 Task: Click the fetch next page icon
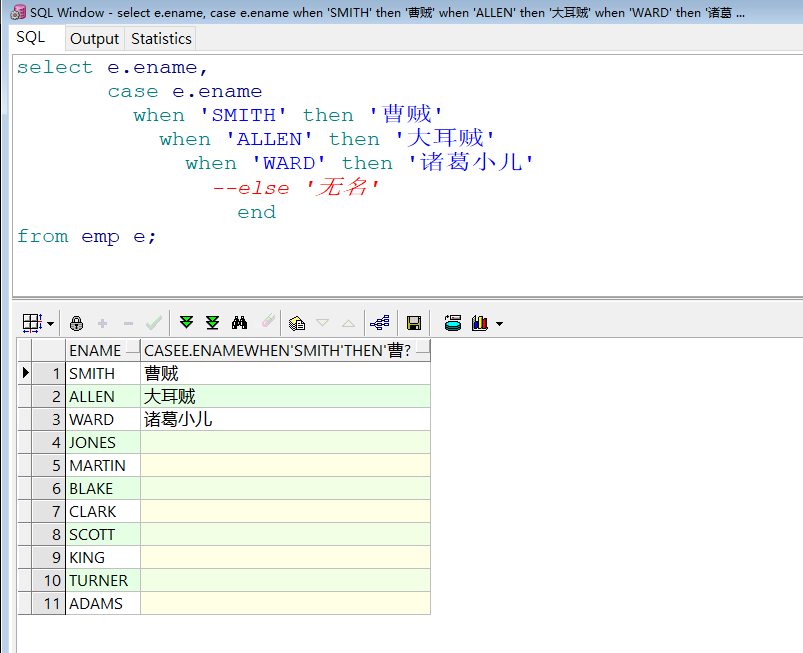coord(186,323)
